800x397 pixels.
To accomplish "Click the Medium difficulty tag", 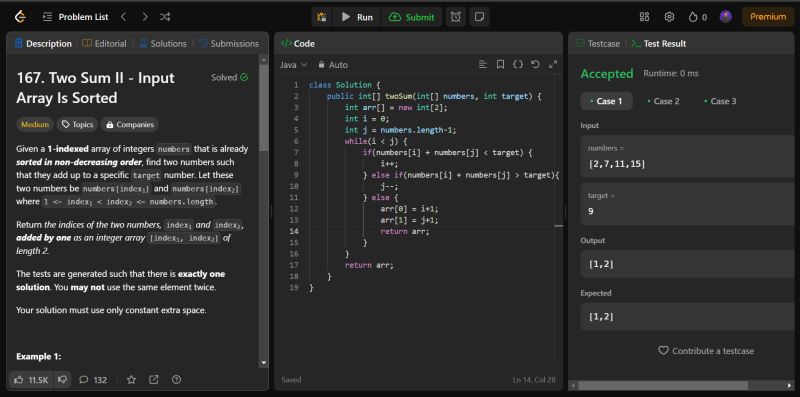I will (x=35, y=125).
